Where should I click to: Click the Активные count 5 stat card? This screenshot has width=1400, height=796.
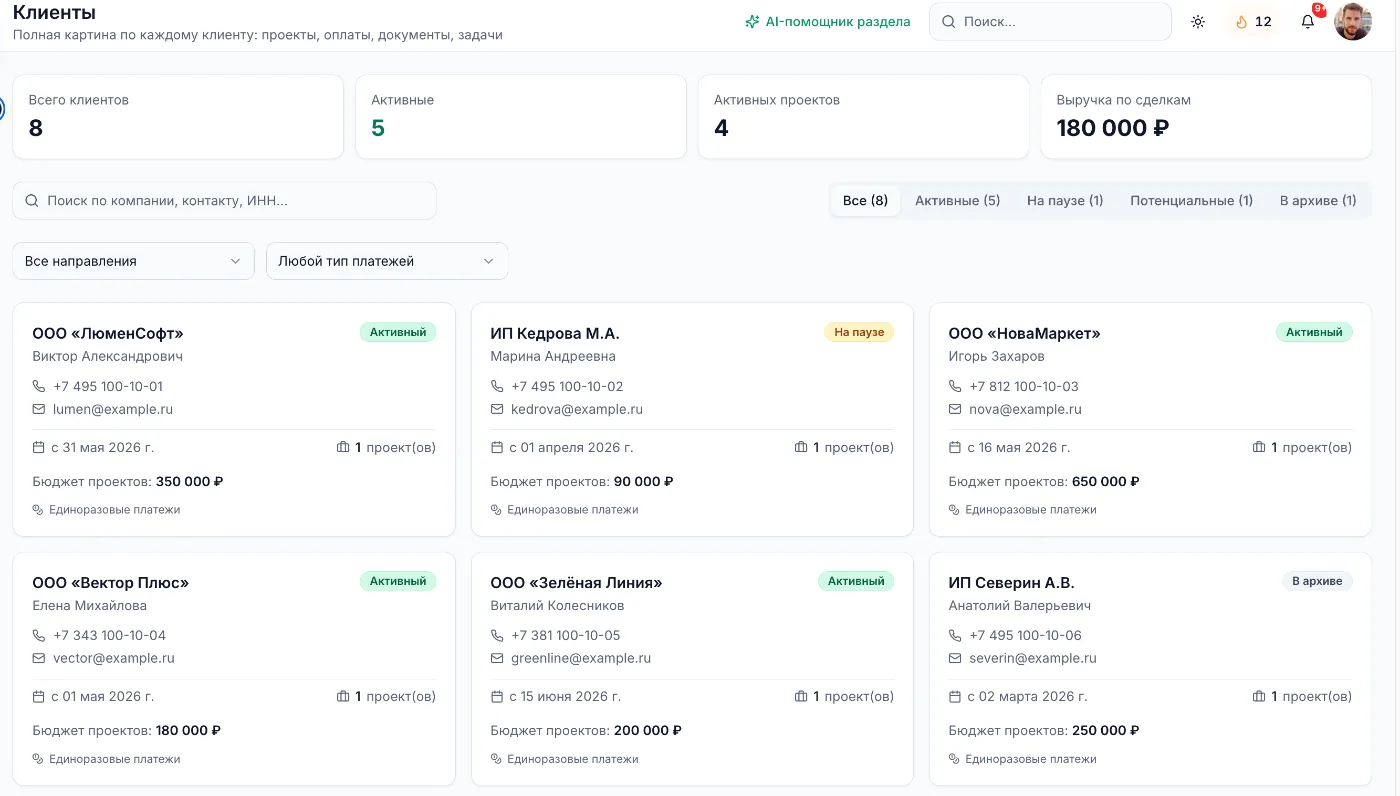click(521, 117)
